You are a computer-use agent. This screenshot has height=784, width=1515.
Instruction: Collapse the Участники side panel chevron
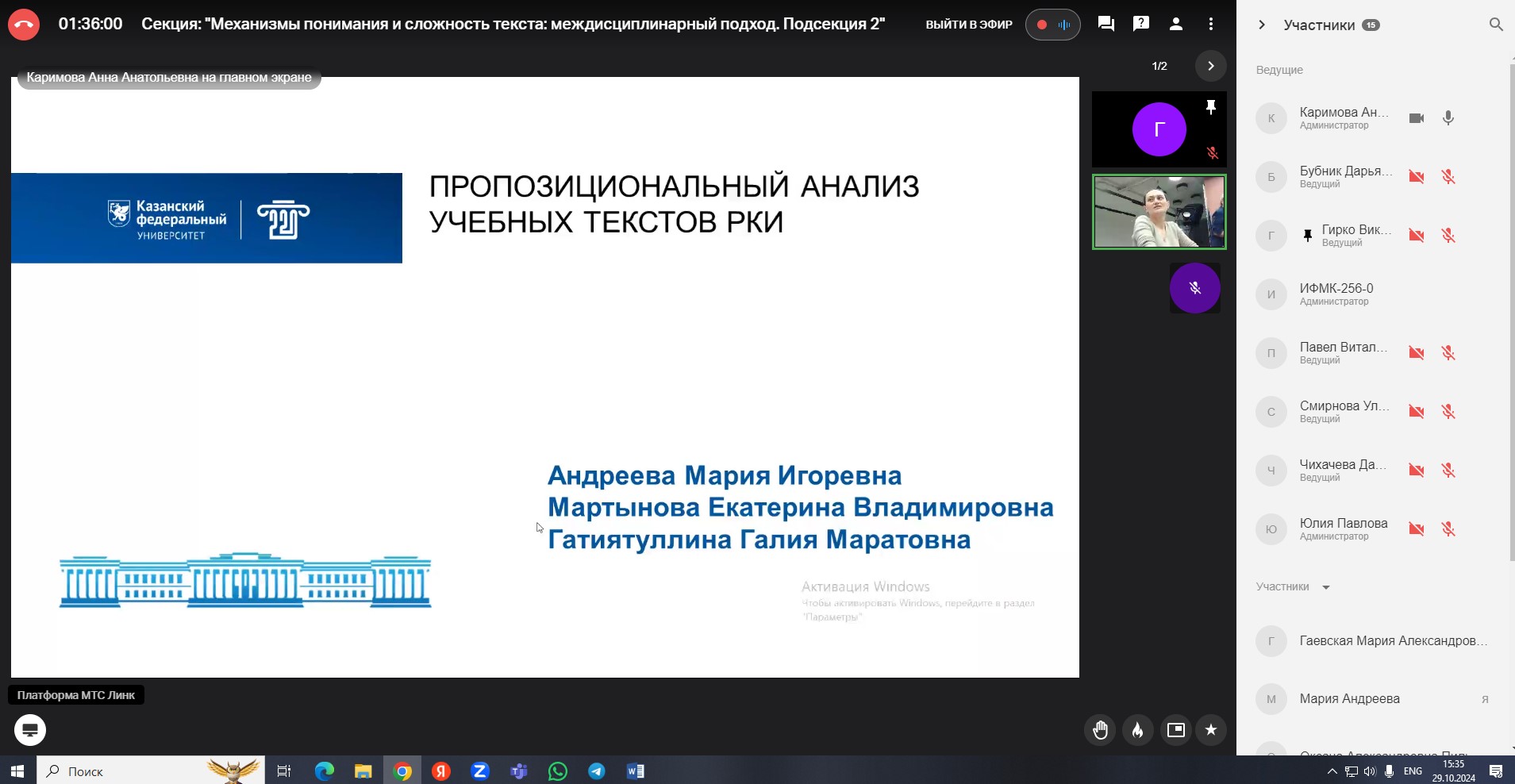1262,25
